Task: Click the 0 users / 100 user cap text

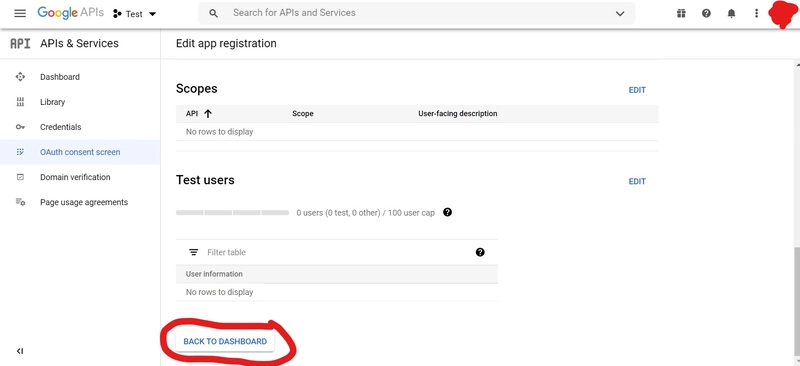Action: click(x=365, y=213)
